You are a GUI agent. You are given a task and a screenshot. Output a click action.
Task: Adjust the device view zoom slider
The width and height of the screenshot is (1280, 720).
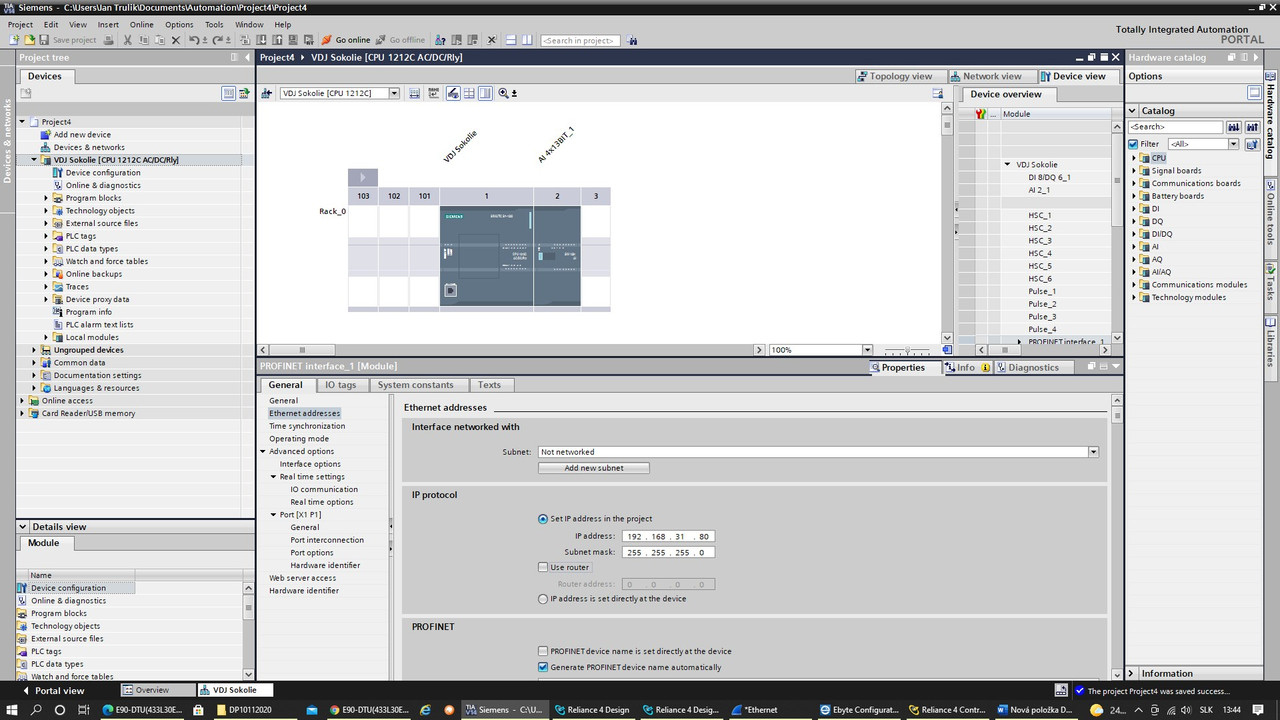[907, 351]
